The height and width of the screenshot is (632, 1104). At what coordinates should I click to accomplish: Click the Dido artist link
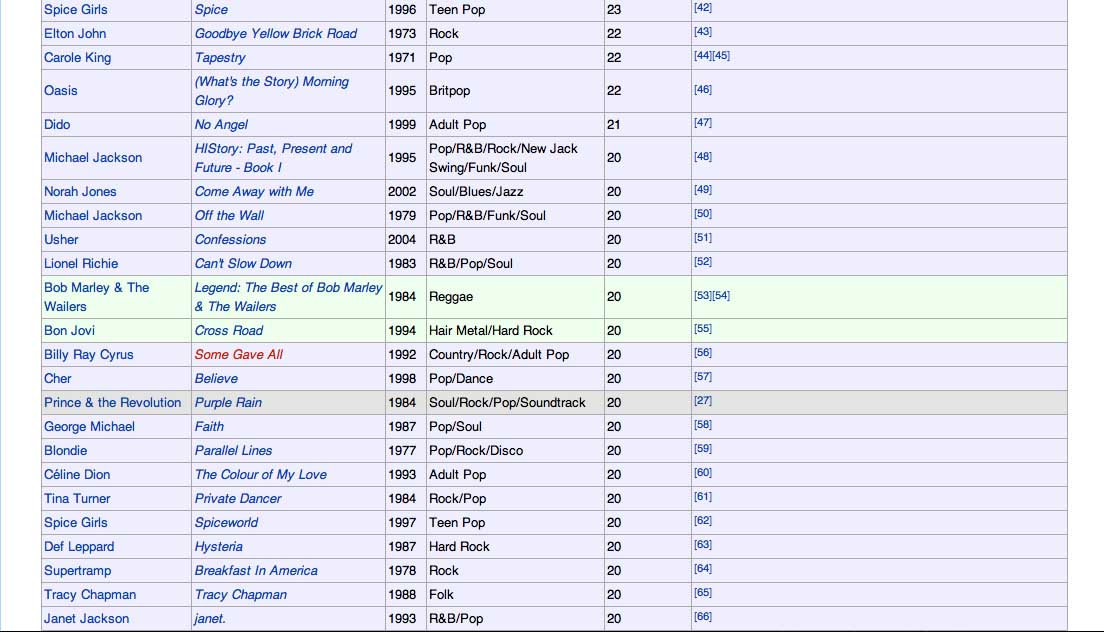(57, 125)
